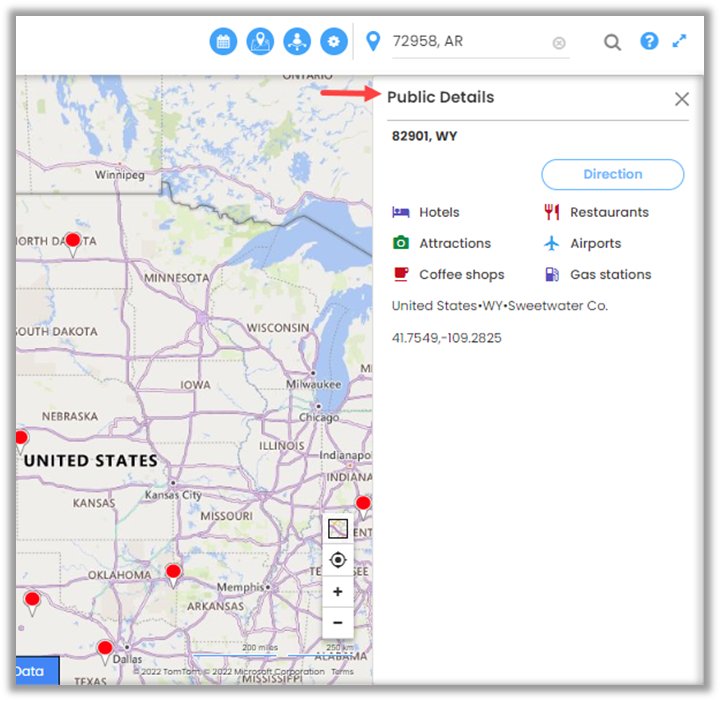
Task: Open the hierarchy/territory toolbar icon
Action: point(297,42)
